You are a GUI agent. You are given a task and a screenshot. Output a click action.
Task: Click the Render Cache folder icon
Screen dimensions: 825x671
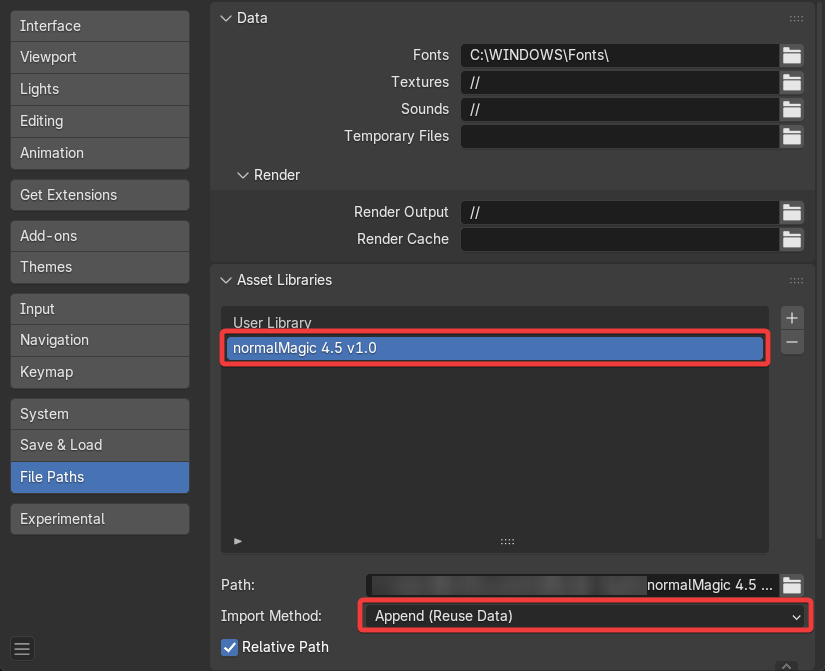coord(792,239)
